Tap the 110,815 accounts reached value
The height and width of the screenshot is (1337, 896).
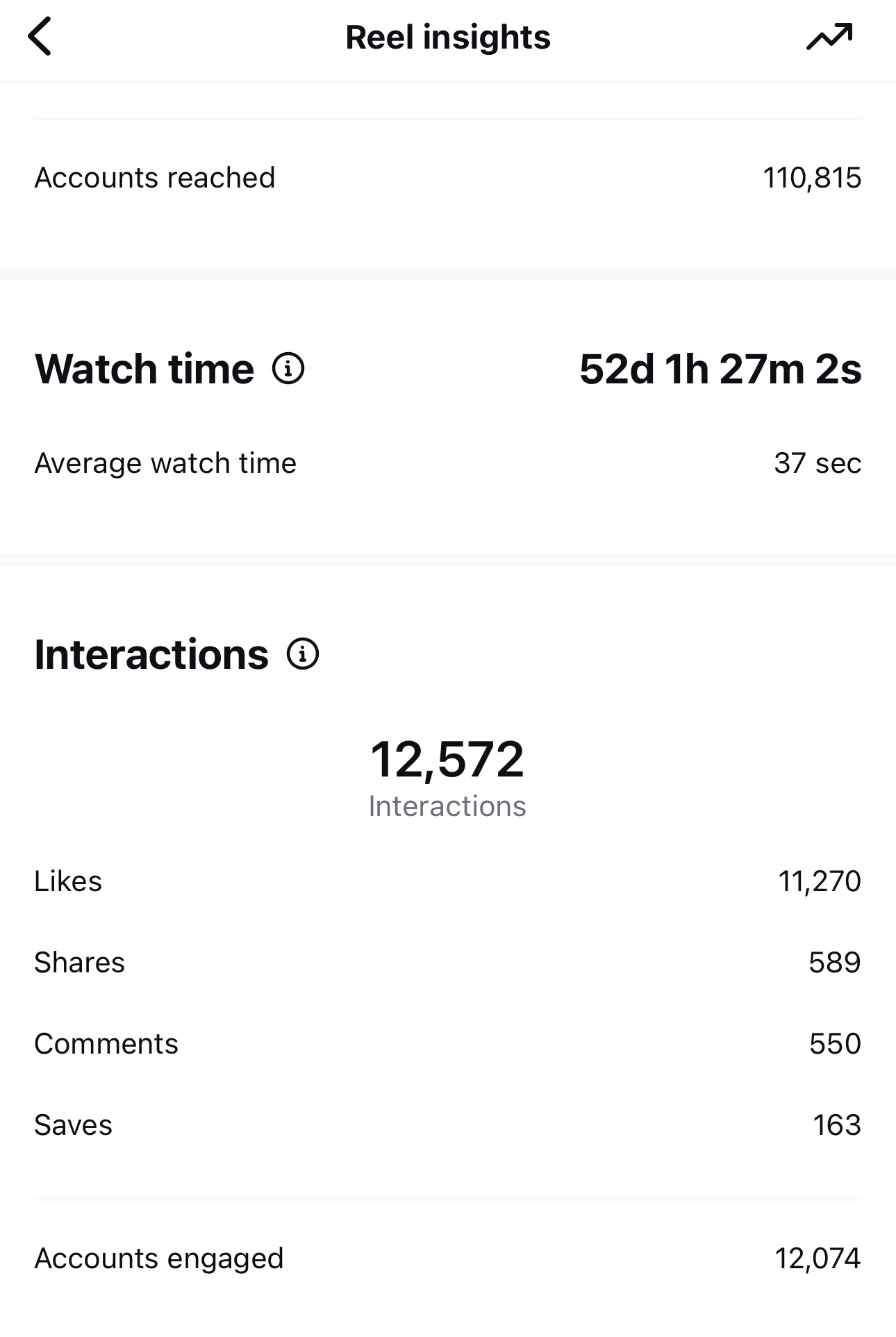[x=812, y=178]
